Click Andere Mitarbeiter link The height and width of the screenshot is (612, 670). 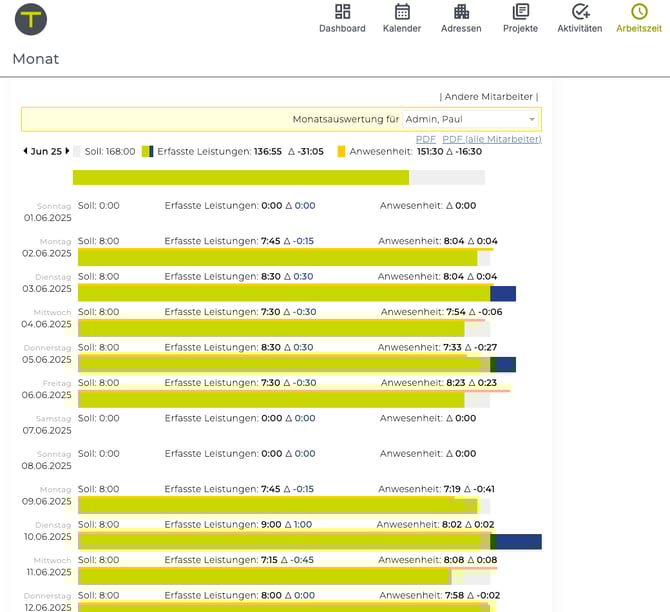[489, 97]
